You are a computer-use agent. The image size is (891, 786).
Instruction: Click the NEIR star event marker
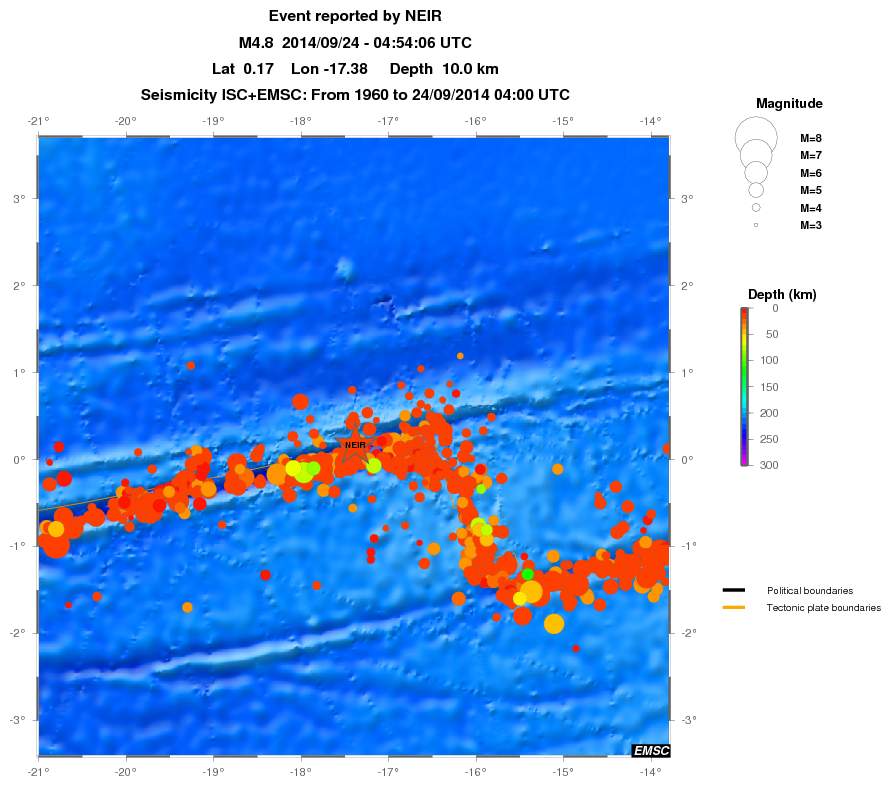click(x=355, y=445)
